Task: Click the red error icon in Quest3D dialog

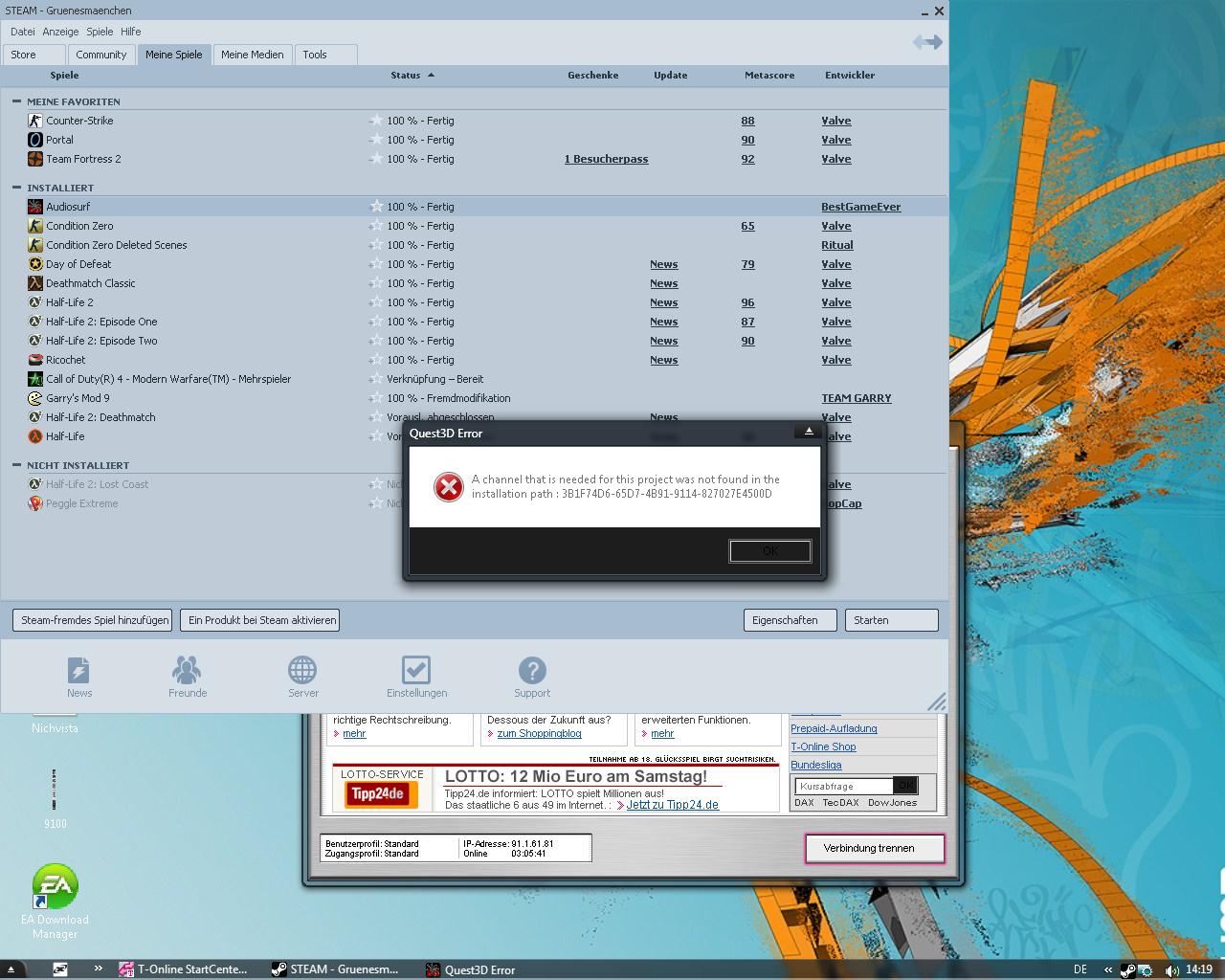Action: click(x=448, y=487)
